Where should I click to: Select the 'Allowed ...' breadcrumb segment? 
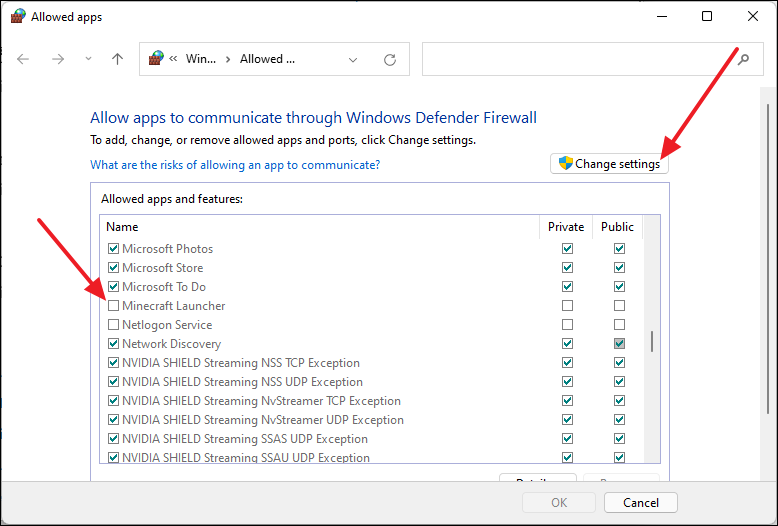[x=267, y=59]
